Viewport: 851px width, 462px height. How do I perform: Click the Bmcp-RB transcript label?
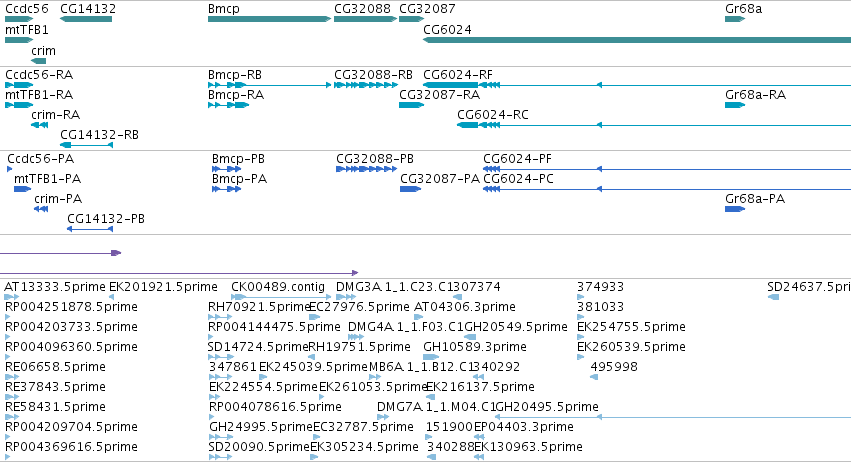[235, 74]
